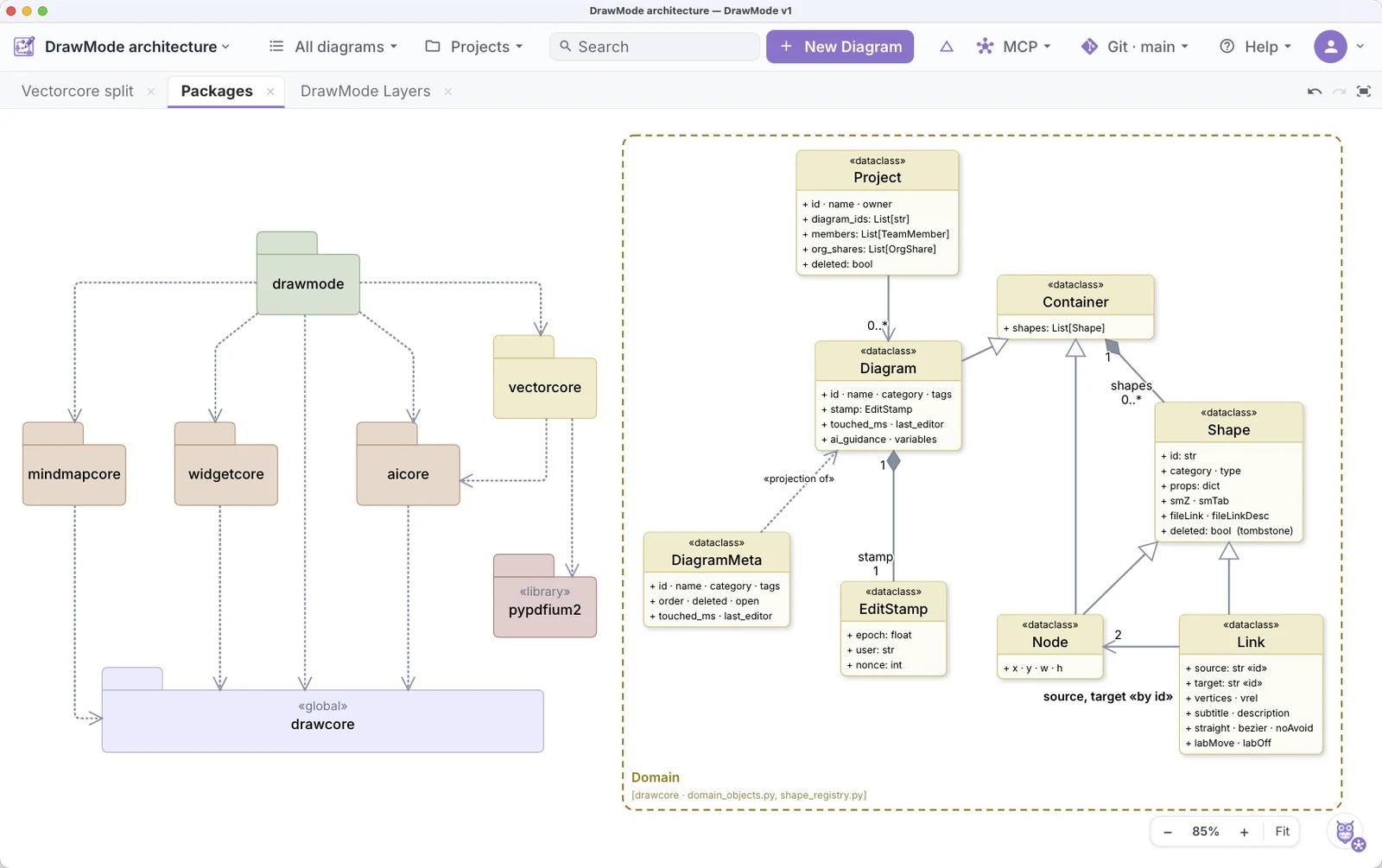Open the owl assistant button
The image size is (1382, 868).
click(x=1347, y=833)
